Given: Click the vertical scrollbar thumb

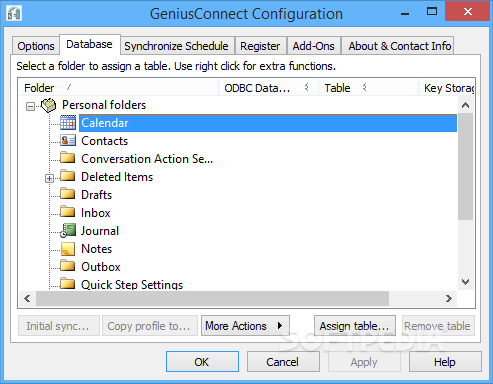Looking at the screenshot, I should coord(466,166).
